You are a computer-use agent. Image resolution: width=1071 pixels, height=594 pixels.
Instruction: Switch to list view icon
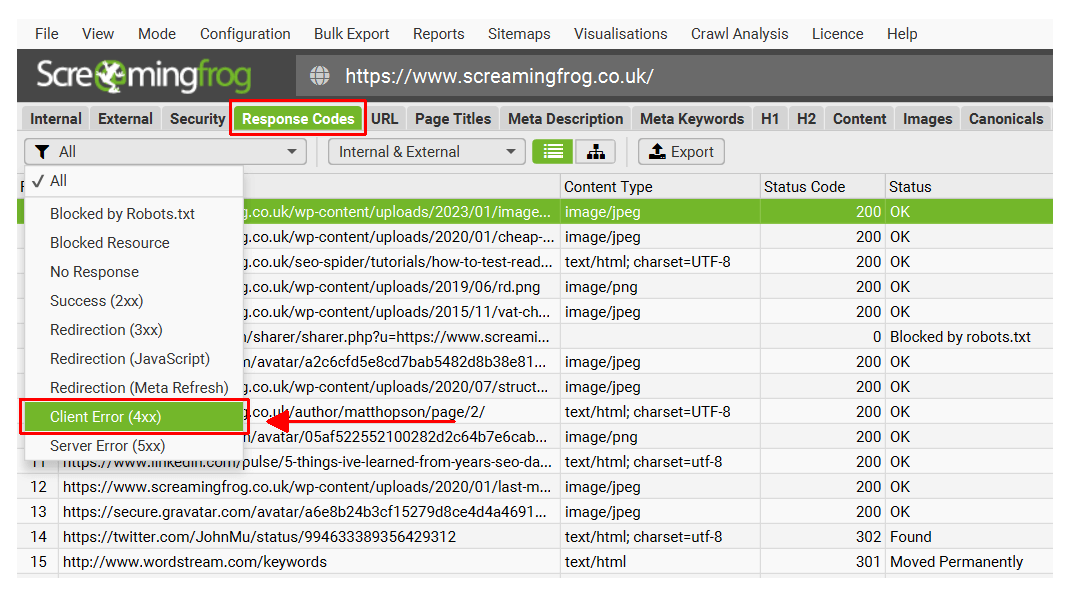[x=553, y=152]
